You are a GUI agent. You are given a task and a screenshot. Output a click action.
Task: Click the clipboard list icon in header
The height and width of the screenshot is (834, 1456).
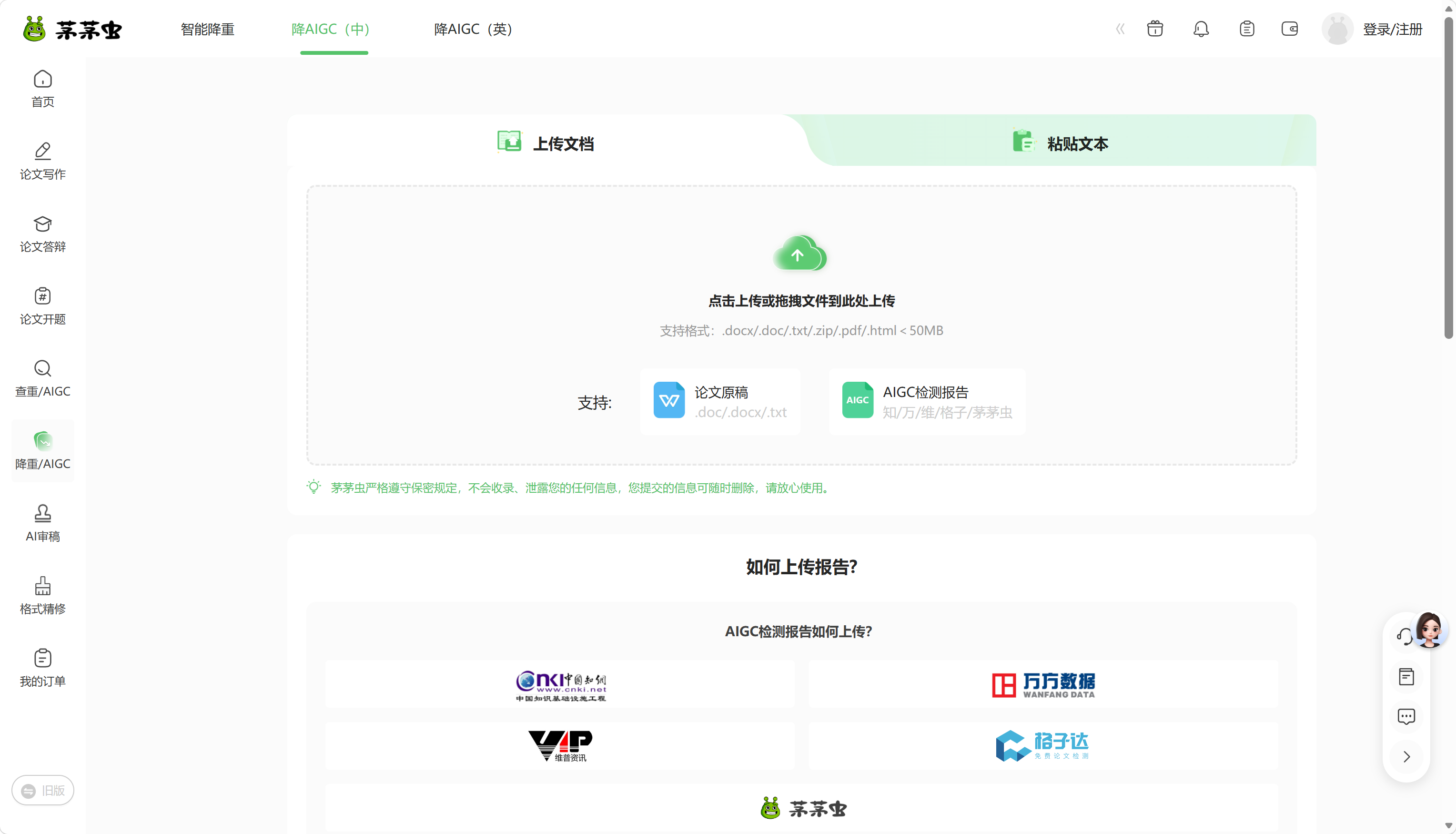pyautogui.click(x=1246, y=29)
